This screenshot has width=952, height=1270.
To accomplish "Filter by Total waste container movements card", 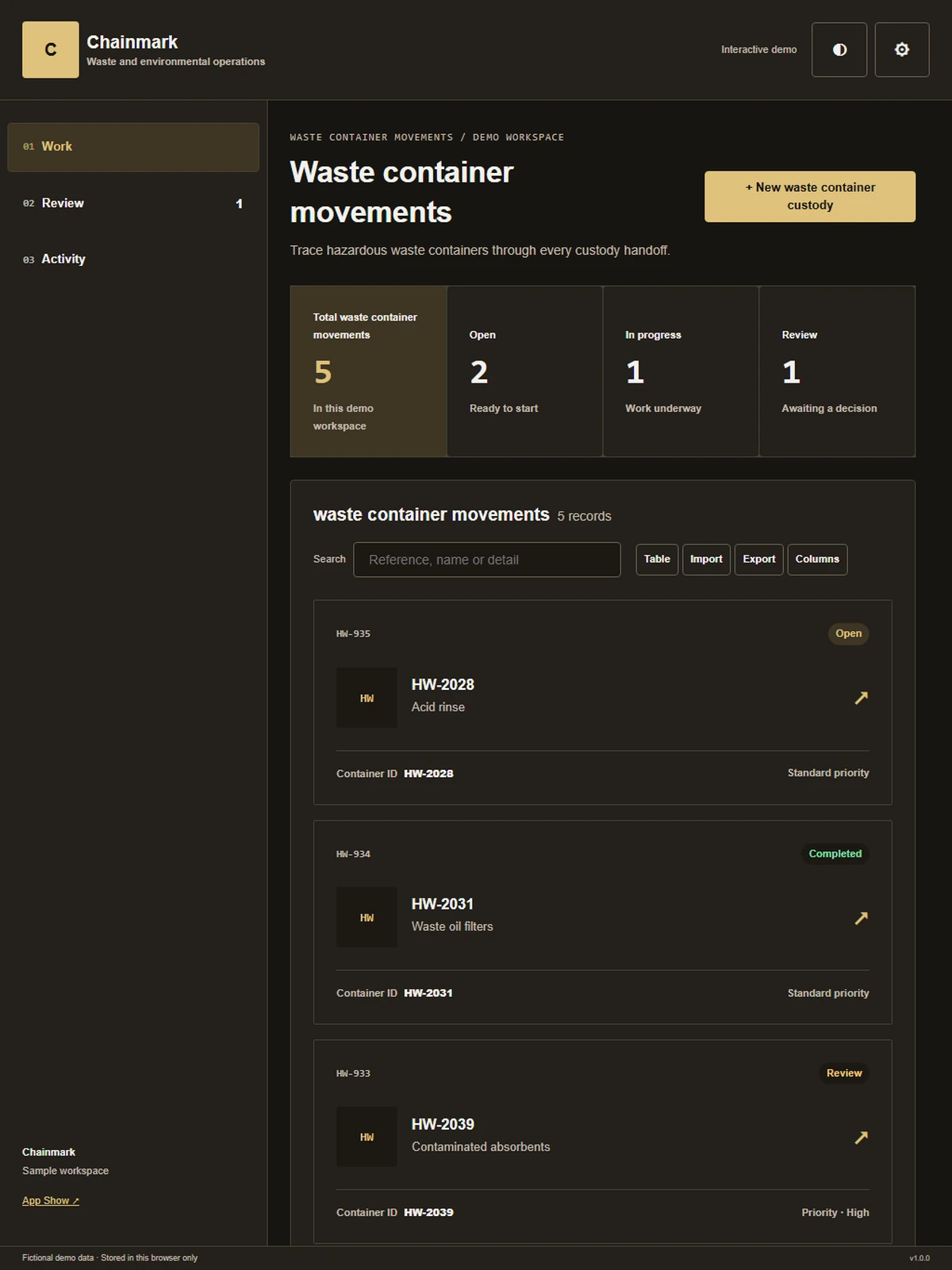I will pos(368,371).
